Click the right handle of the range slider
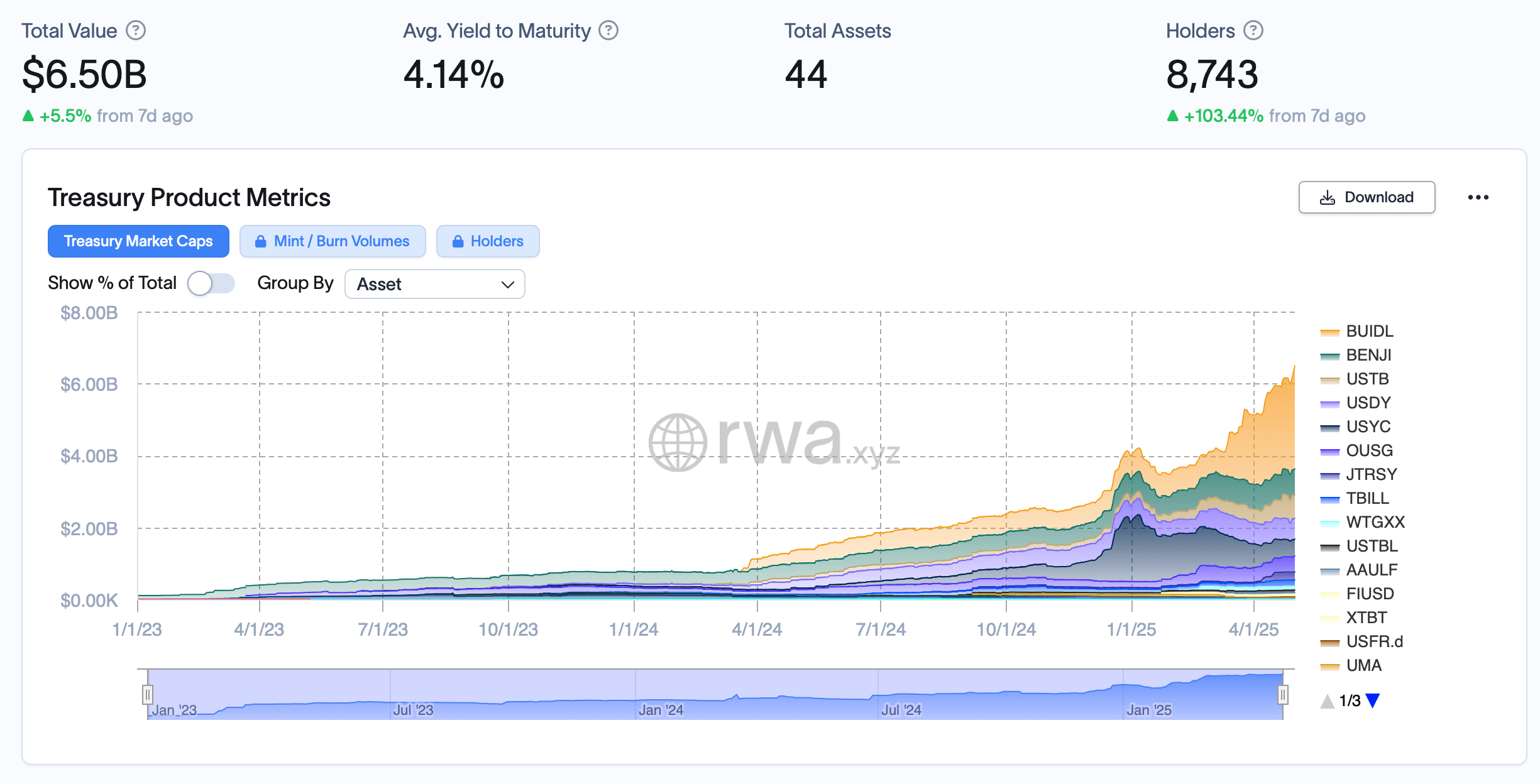1540x784 pixels. 1282,694
